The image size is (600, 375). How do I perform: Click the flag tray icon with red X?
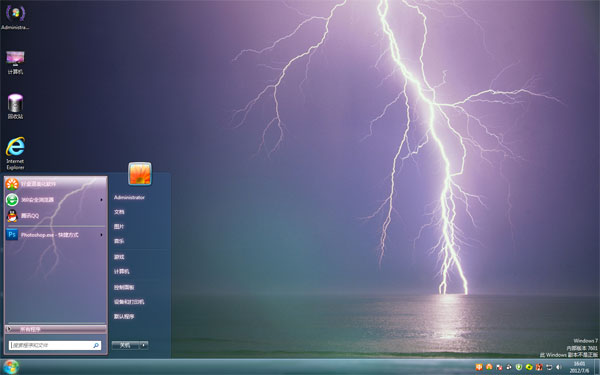click(499, 367)
